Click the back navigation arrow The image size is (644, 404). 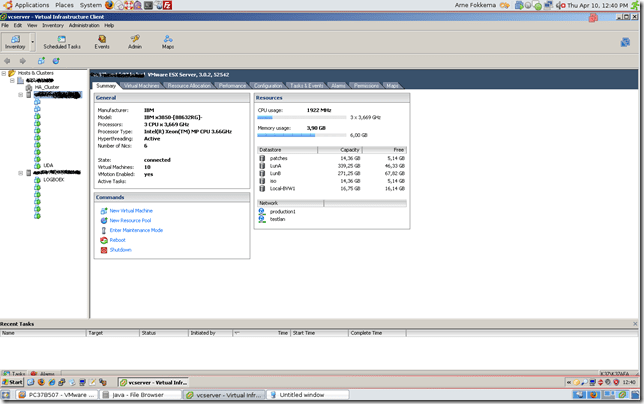8,61
